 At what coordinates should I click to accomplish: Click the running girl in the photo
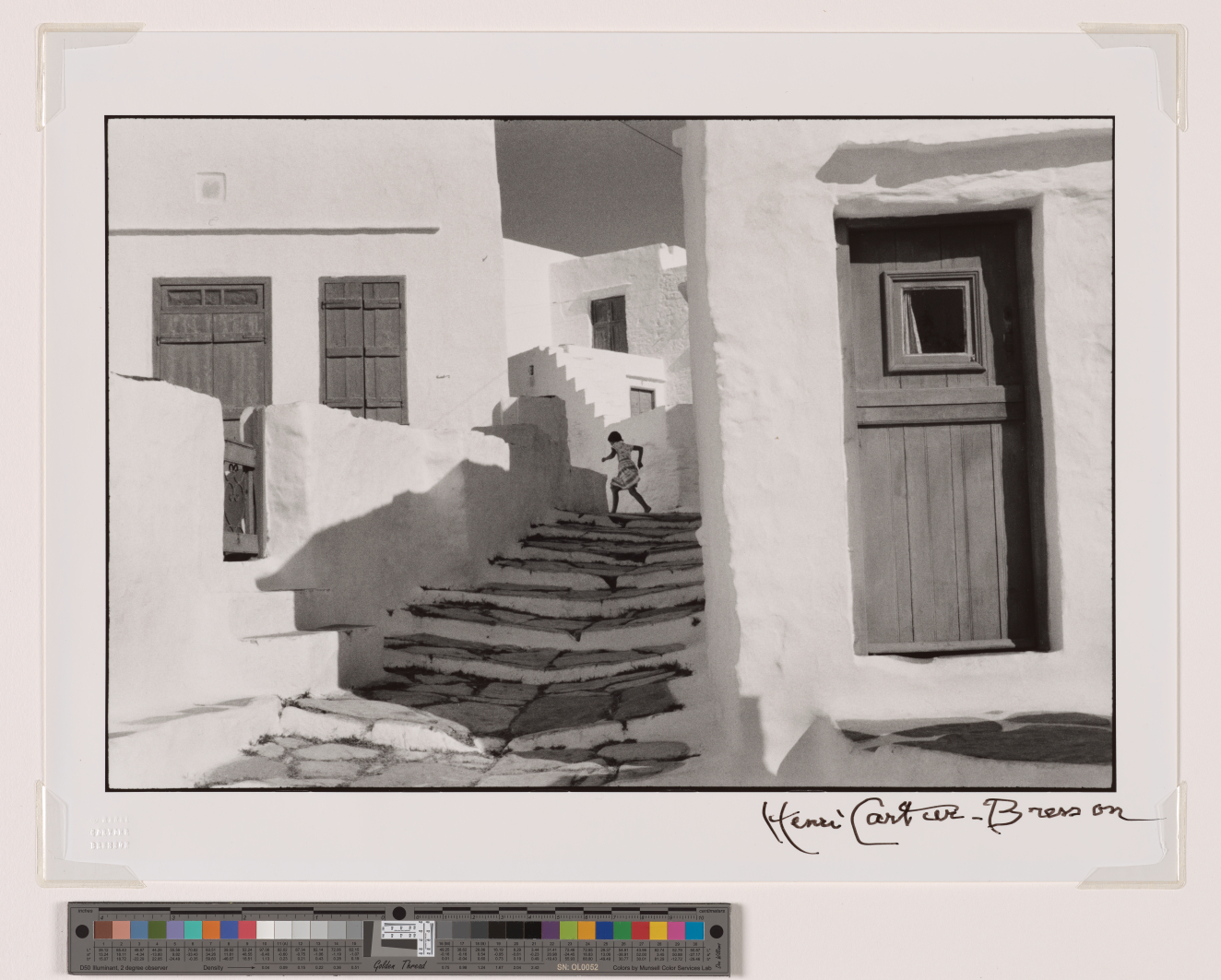(x=625, y=472)
